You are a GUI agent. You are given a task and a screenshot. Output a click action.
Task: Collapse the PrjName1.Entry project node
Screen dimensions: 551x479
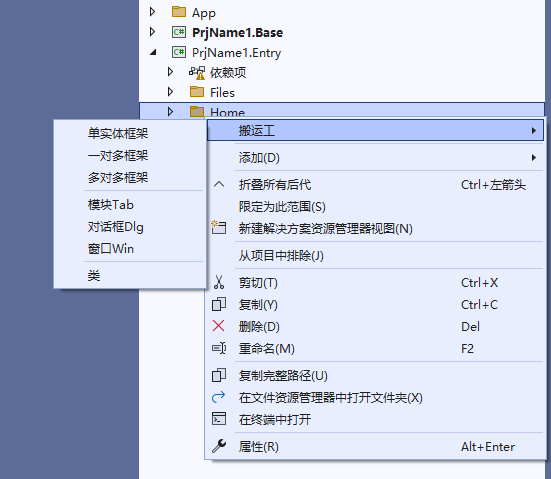[x=153, y=52]
